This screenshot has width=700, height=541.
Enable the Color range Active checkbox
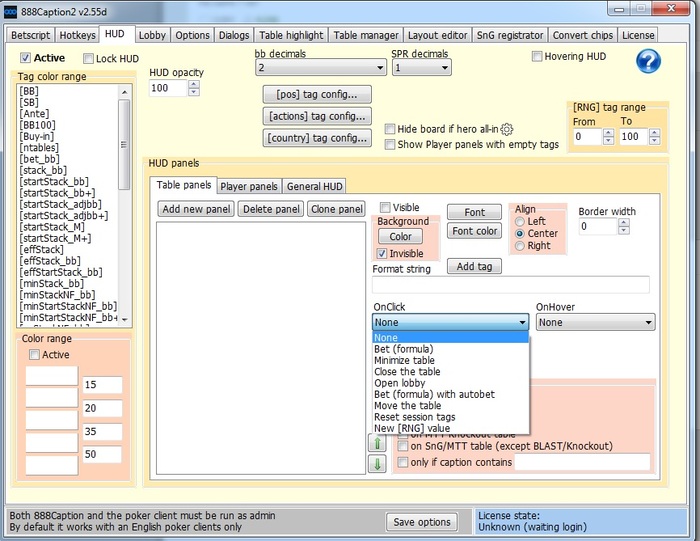click(34, 354)
